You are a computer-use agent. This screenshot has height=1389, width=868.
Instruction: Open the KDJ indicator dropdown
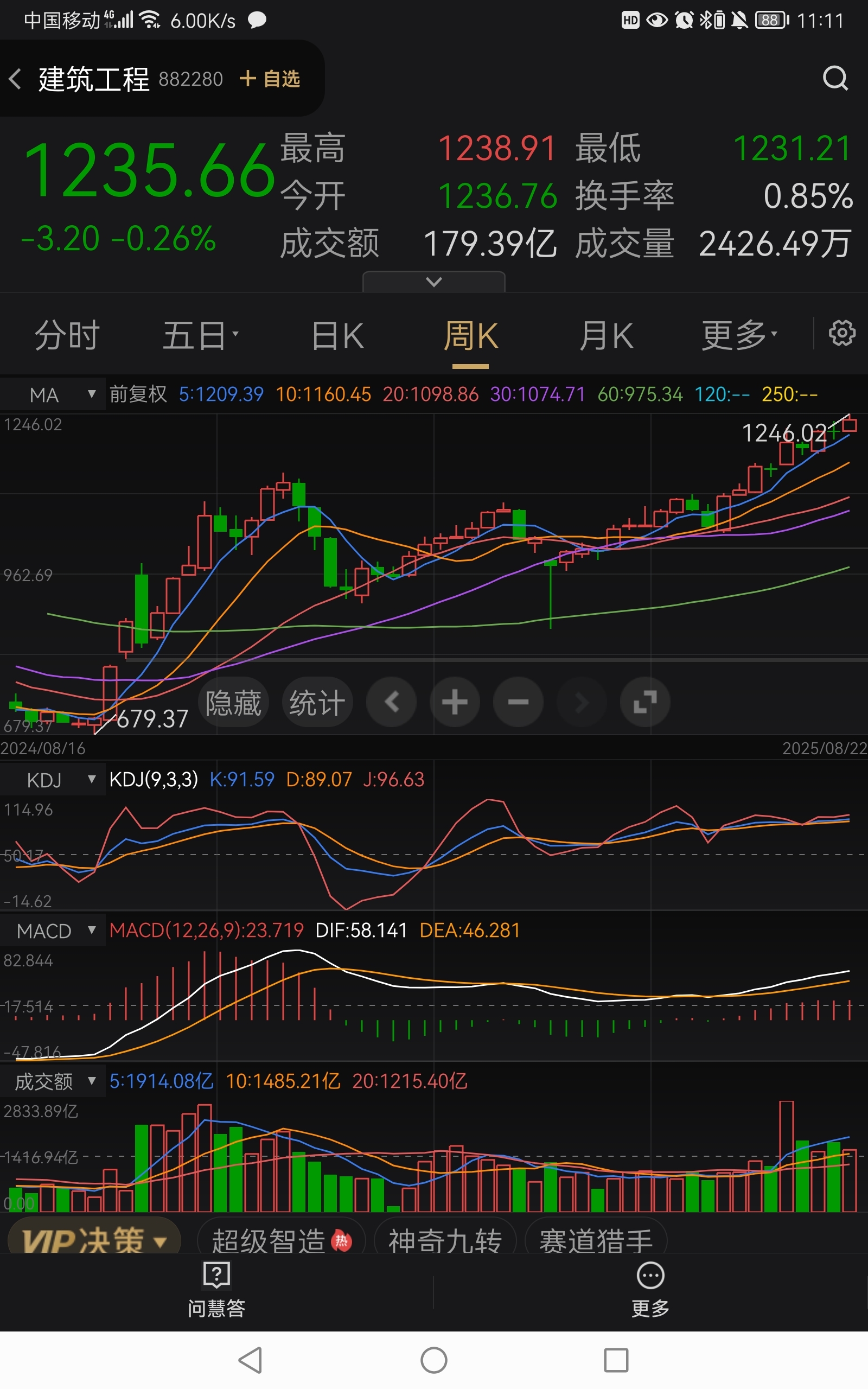pyautogui.click(x=53, y=780)
